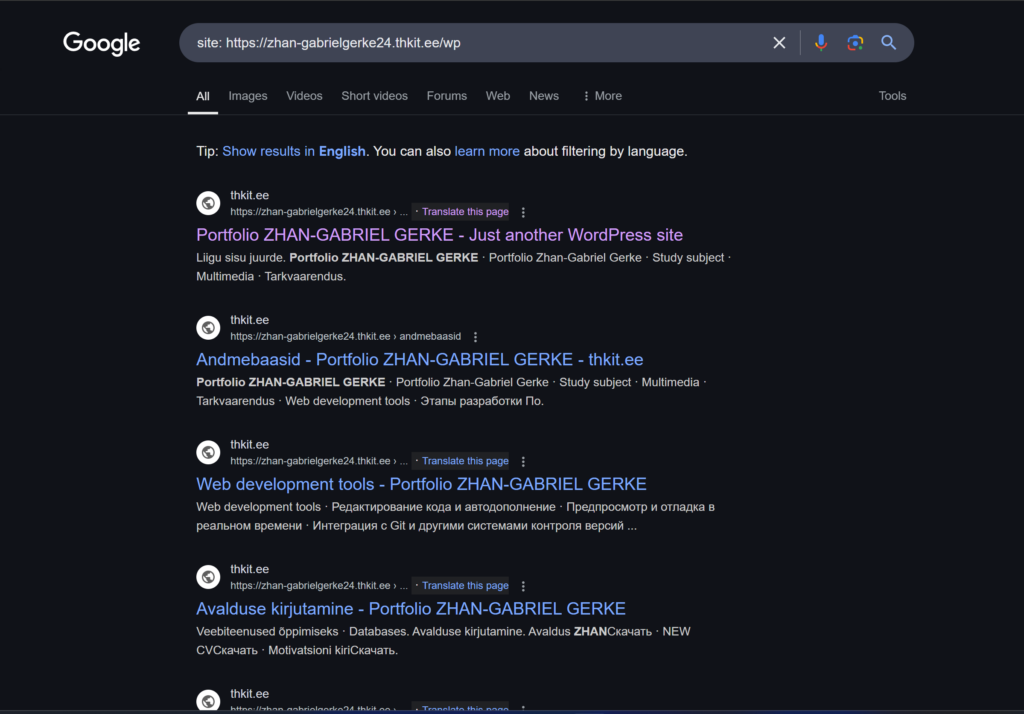Open 'Avalduse kirjutamine - Portfolio' result
This screenshot has height=714, width=1024.
pos(411,609)
